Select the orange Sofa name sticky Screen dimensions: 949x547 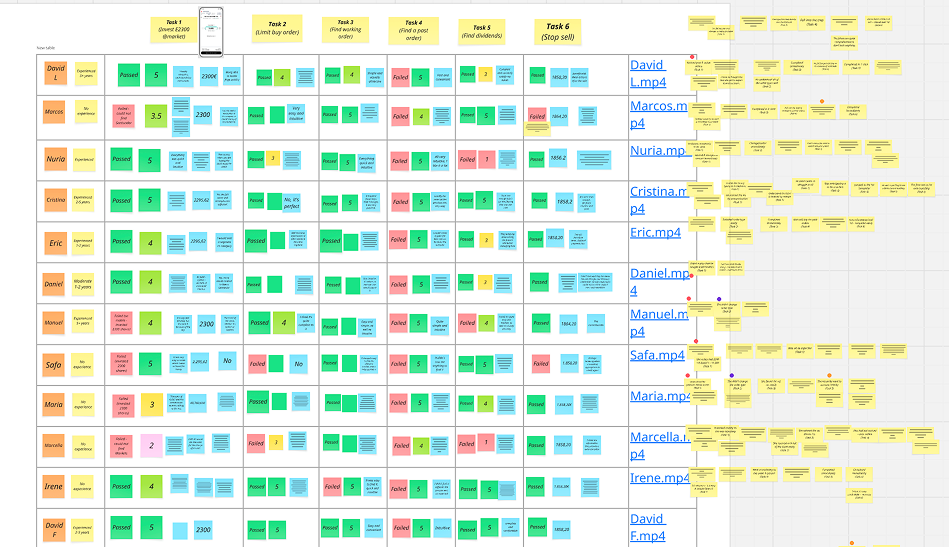pyautogui.click(x=53, y=365)
